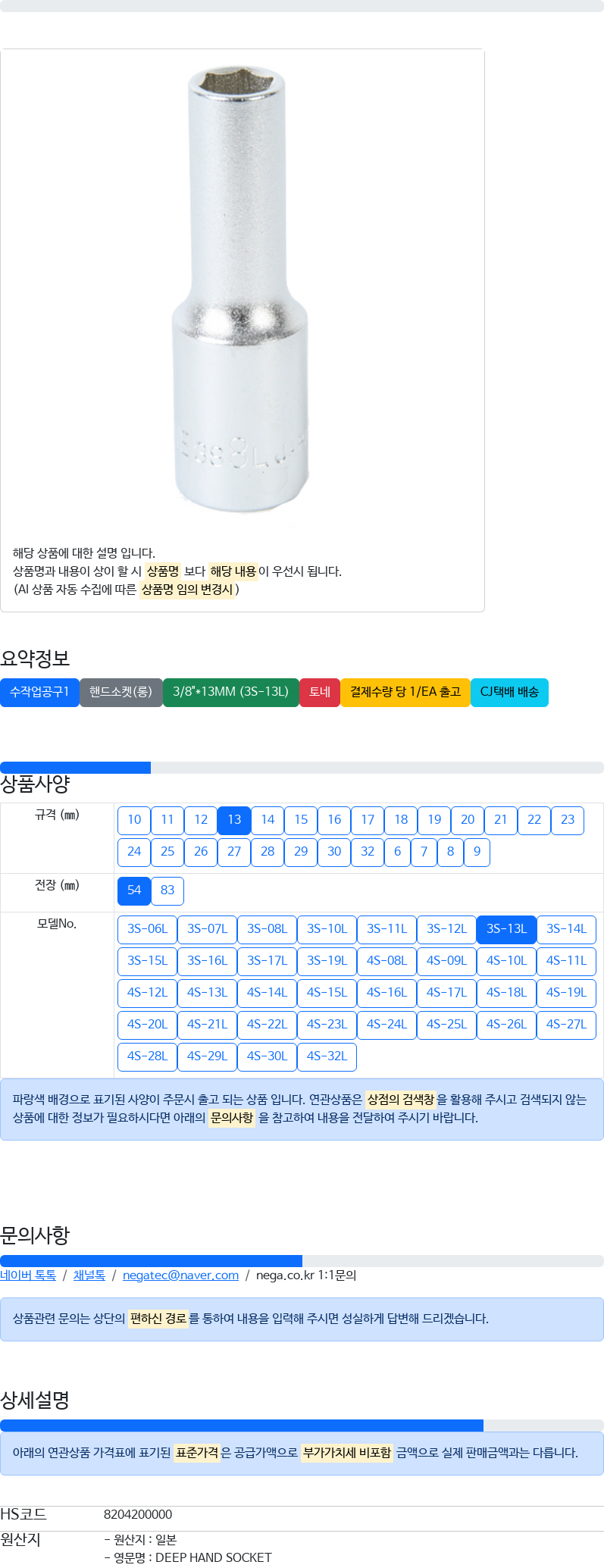Viewport: 604px width, 1568px height.
Task: Click the 토네 red brand badge
Action: click(x=320, y=692)
